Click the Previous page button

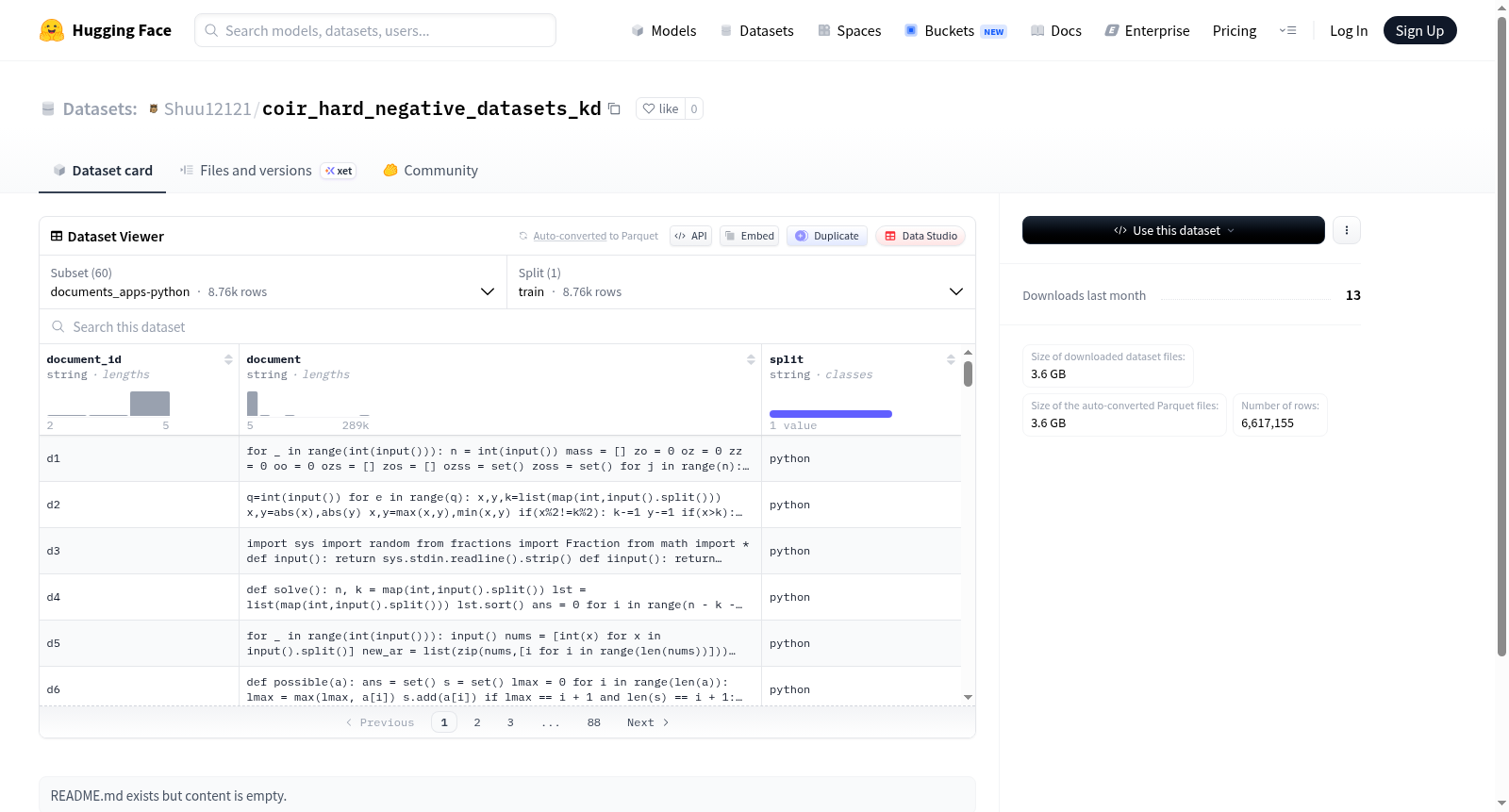(379, 722)
